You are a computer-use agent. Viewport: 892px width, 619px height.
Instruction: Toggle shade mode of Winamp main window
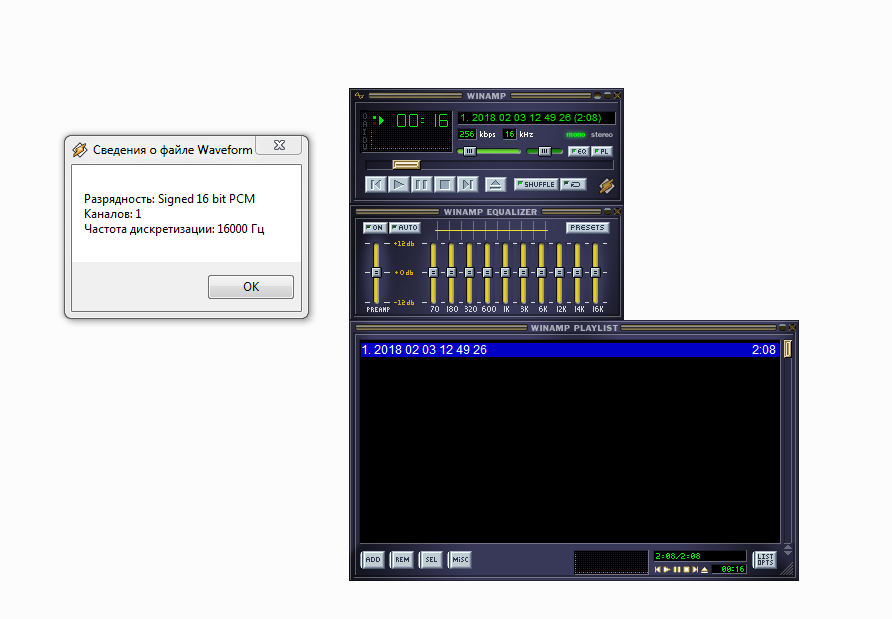tap(607, 96)
